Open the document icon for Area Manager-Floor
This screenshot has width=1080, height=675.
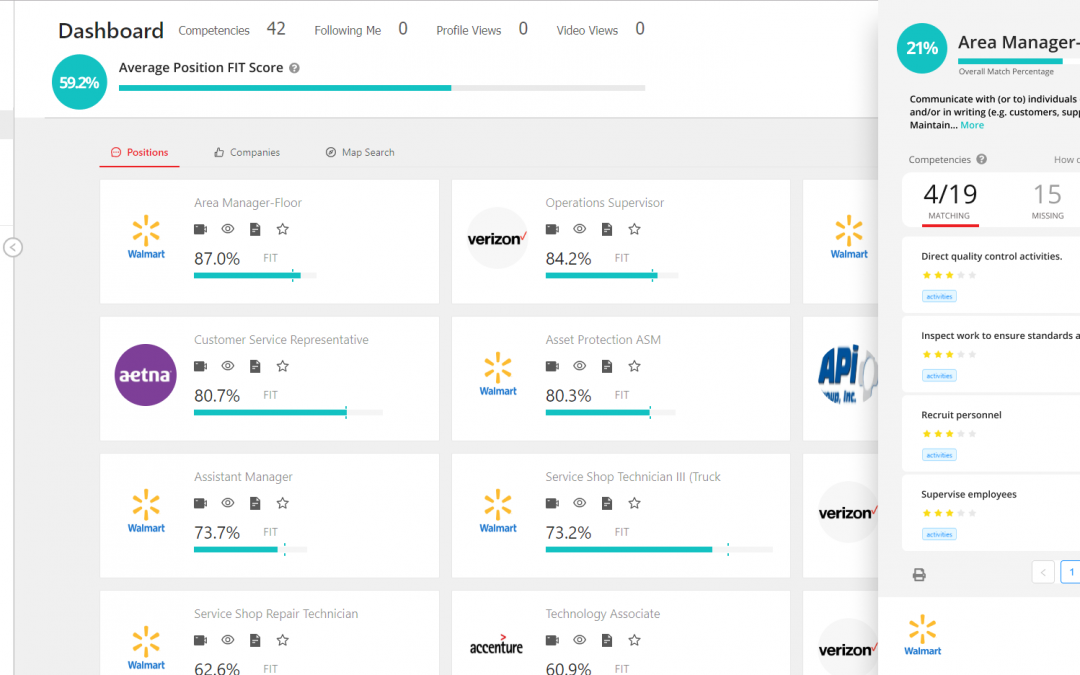[255, 229]
